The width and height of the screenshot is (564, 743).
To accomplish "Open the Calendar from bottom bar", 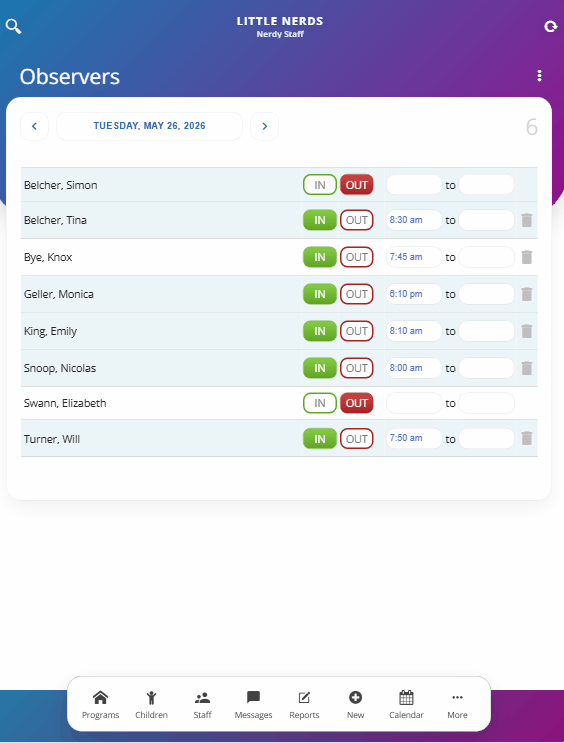I will pyautogui.click(x=406, y=705).
